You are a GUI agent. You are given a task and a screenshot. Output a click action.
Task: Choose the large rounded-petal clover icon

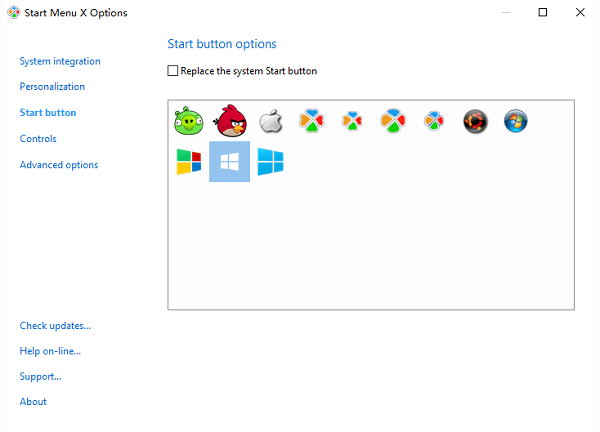point(393,121)
